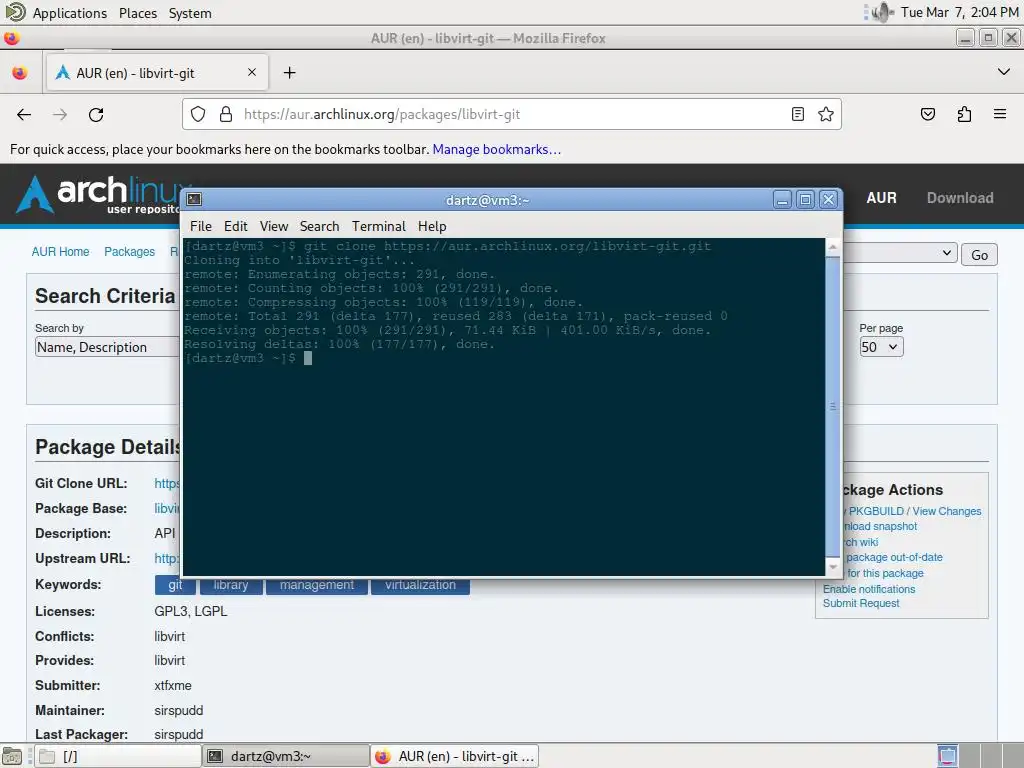This screenshot has height=768, width=1024.
Task: Click the virtualization keyword tag
Action: tap(421, 585)
